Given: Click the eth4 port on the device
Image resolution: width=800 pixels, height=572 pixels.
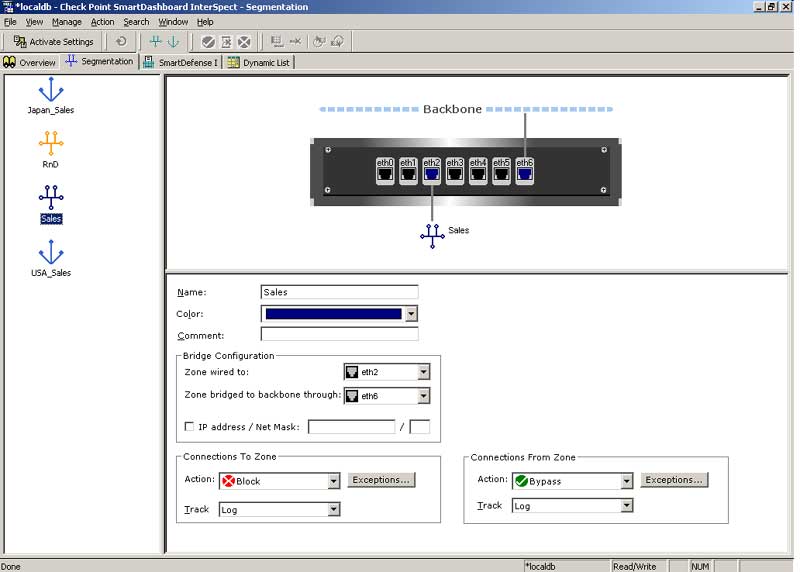Looking at the screenshot, I should point(478,170).
